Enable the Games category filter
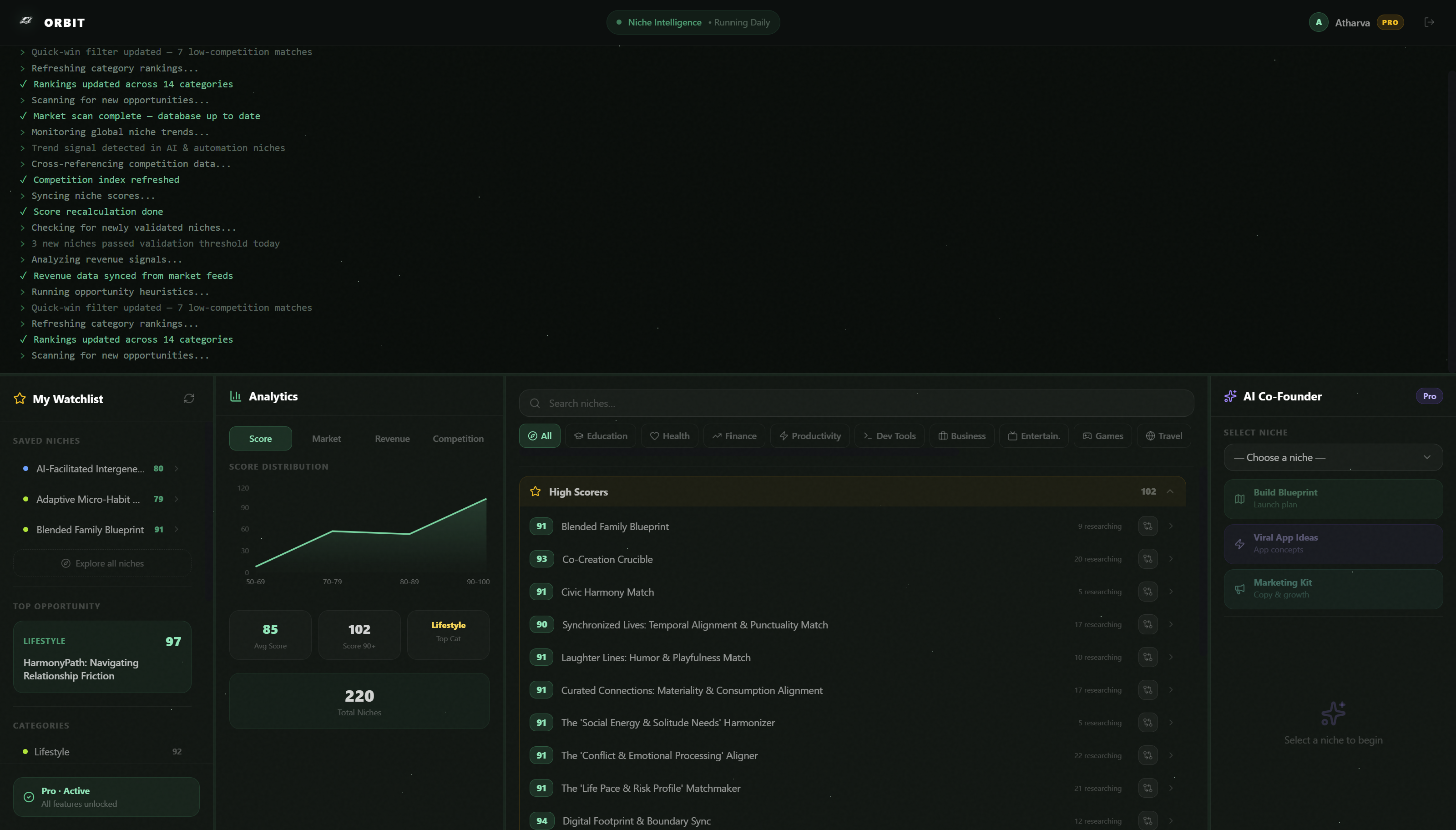This screenshot has height=830, width=1456. point(1102,436)
